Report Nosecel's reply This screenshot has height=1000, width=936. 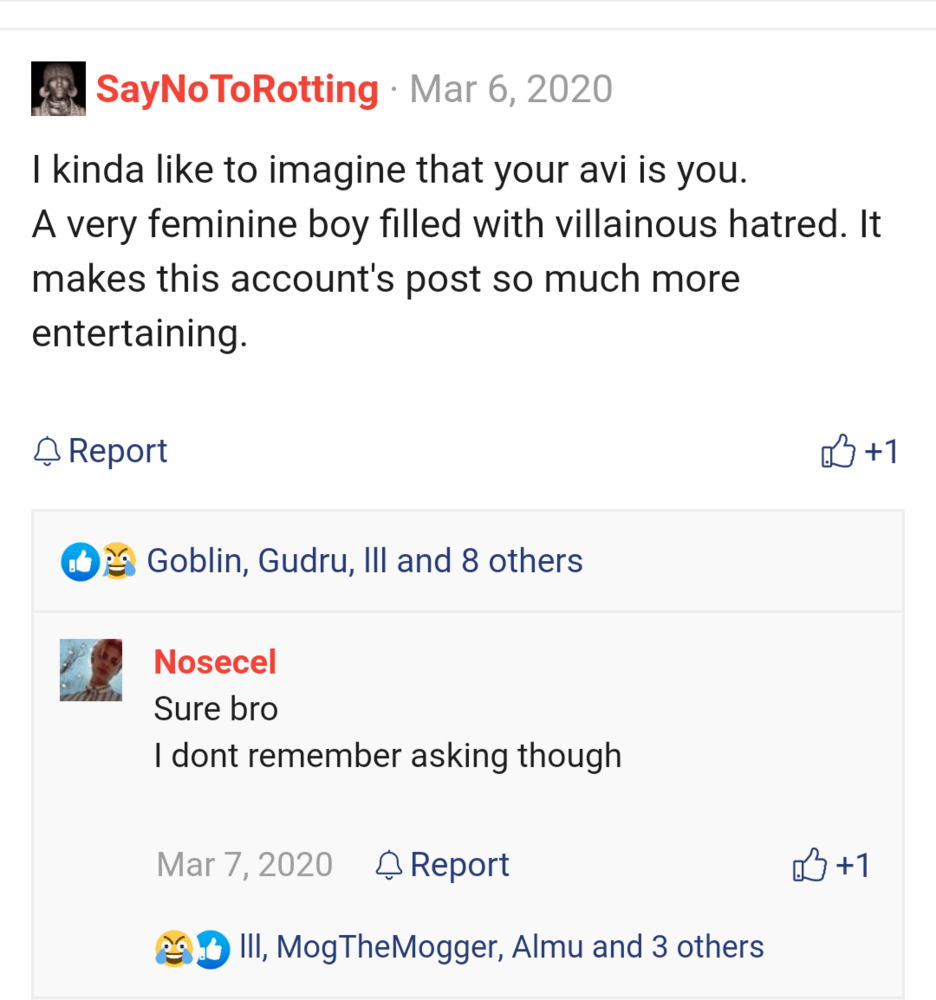[x=459, y=865]
